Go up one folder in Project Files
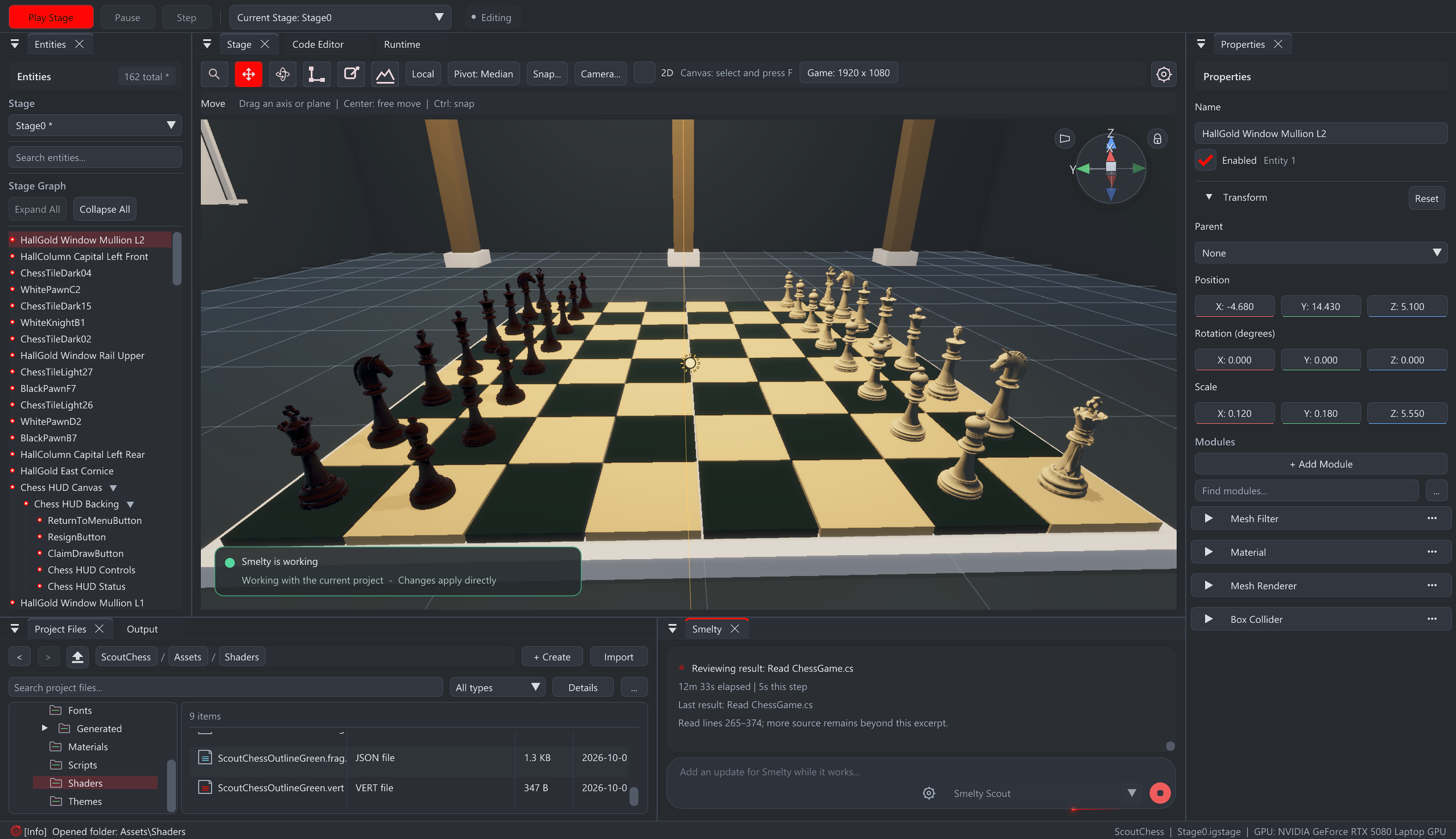 (77, 656)
